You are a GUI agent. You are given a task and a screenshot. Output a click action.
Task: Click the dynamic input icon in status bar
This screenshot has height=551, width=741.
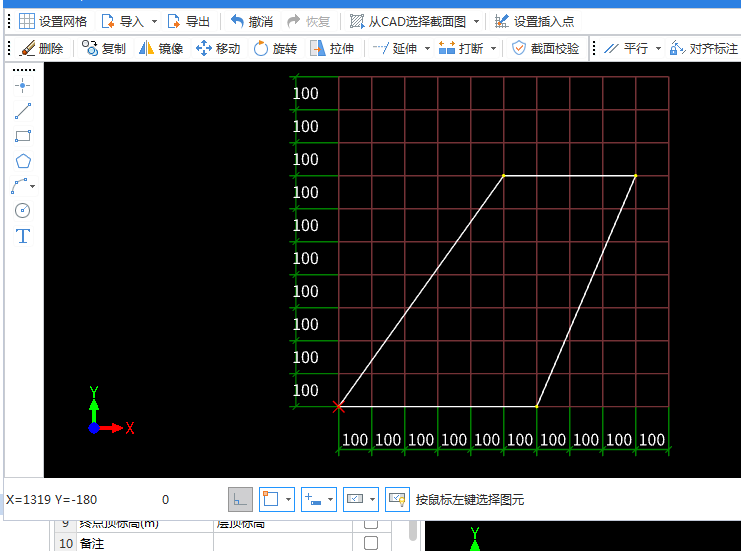[x=313, y=499]
